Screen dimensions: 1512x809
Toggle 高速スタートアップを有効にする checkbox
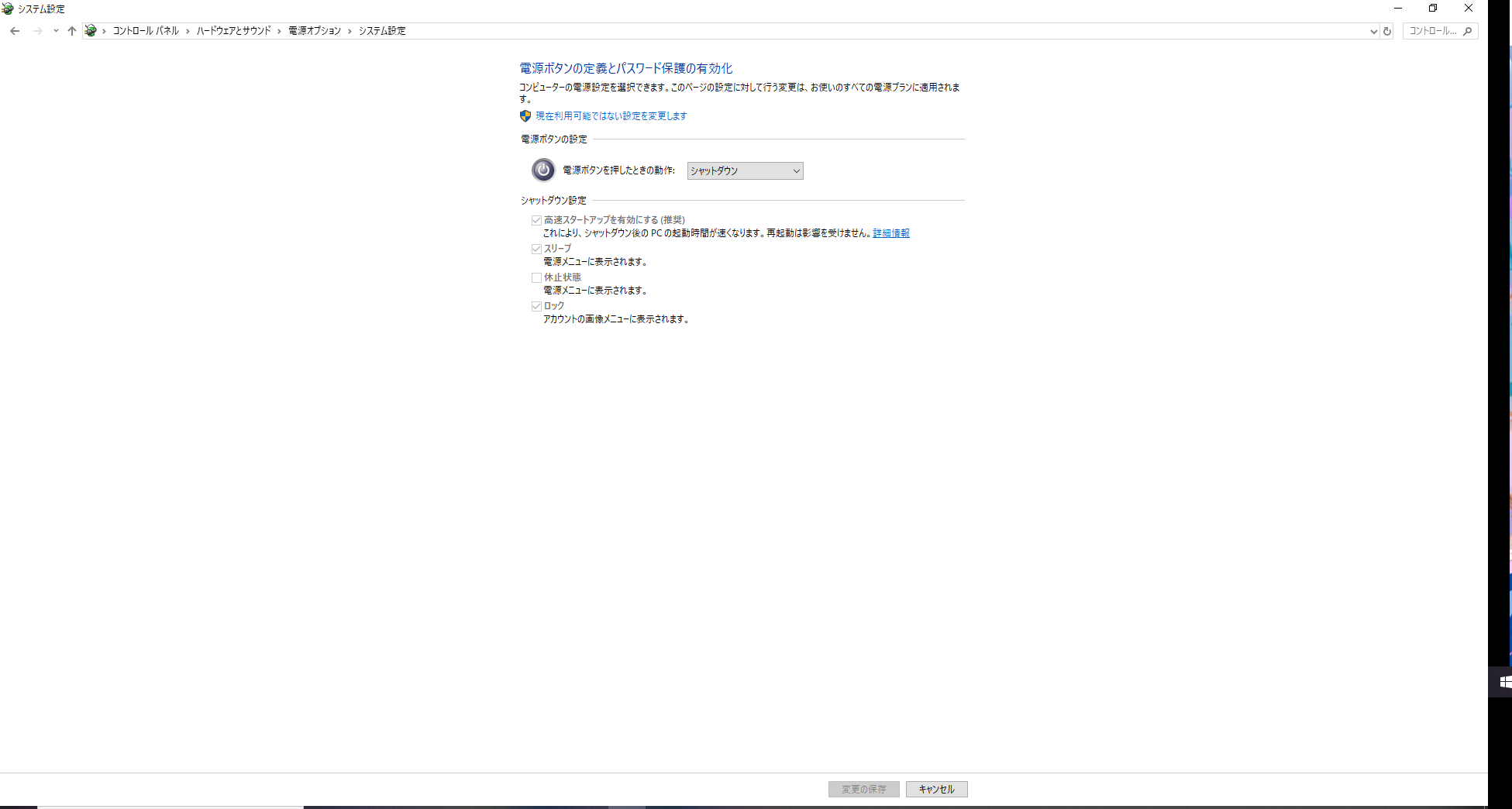coord(536,220)
